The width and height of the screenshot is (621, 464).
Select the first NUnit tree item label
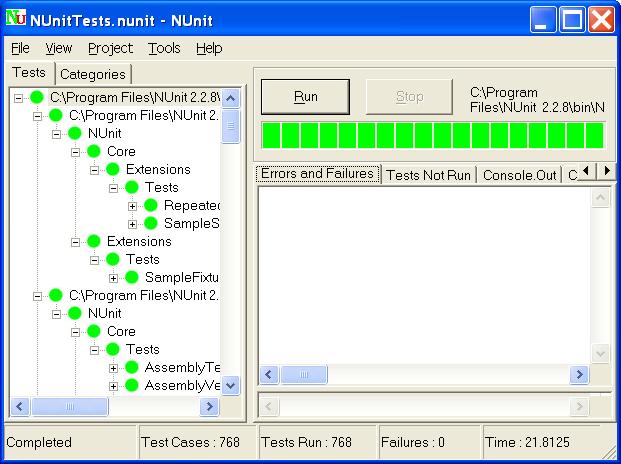point(105,133)
